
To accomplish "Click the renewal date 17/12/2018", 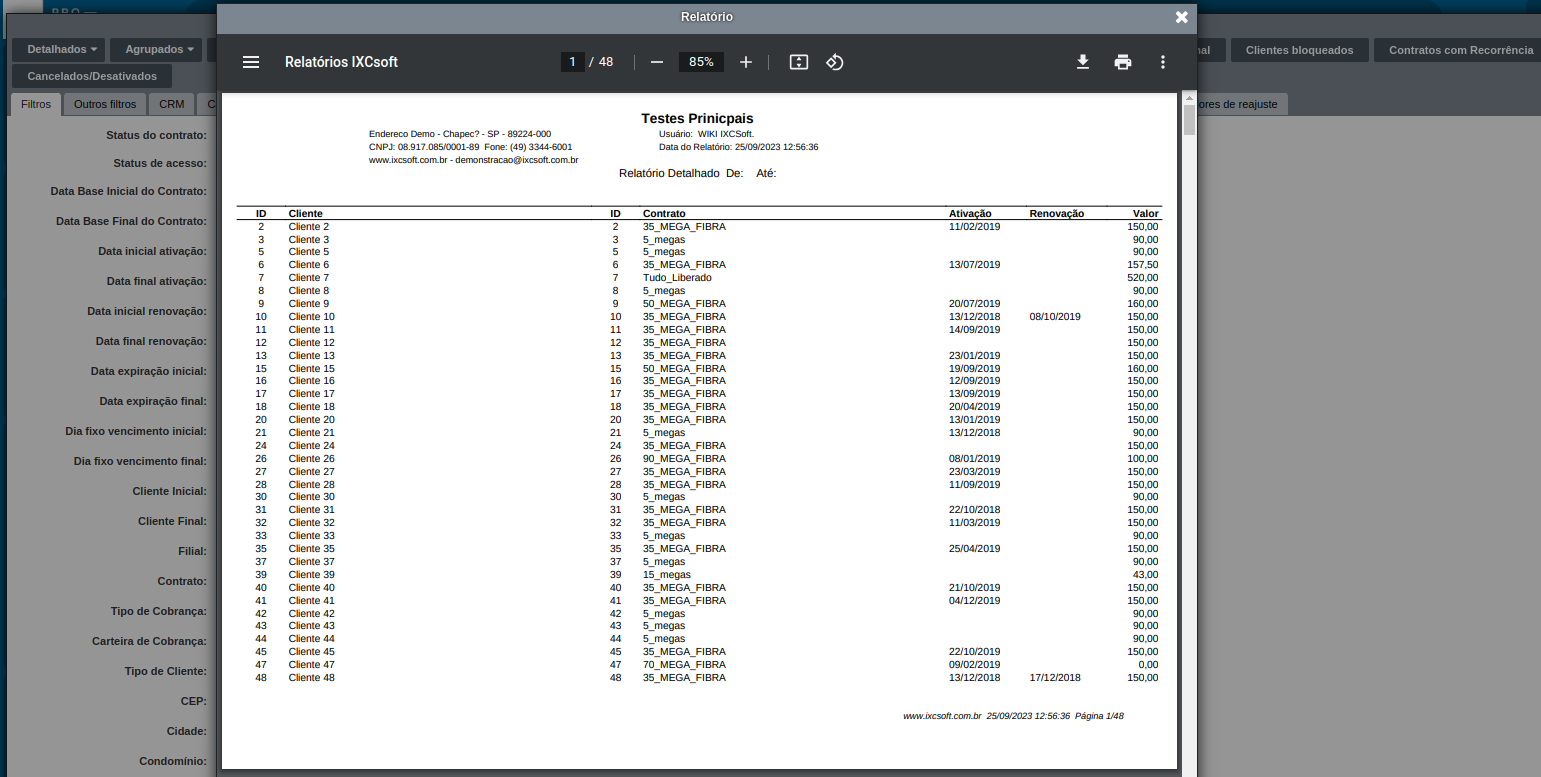I will click(x=1055, y=678).
